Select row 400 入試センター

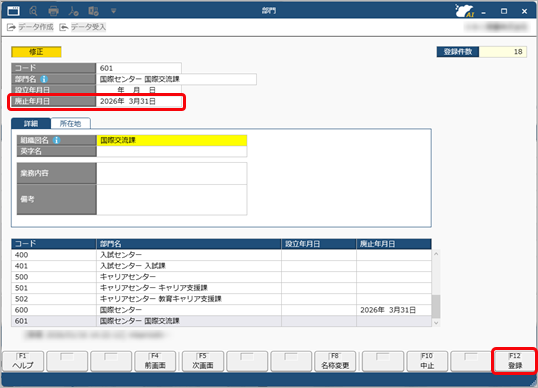[221, 255]
